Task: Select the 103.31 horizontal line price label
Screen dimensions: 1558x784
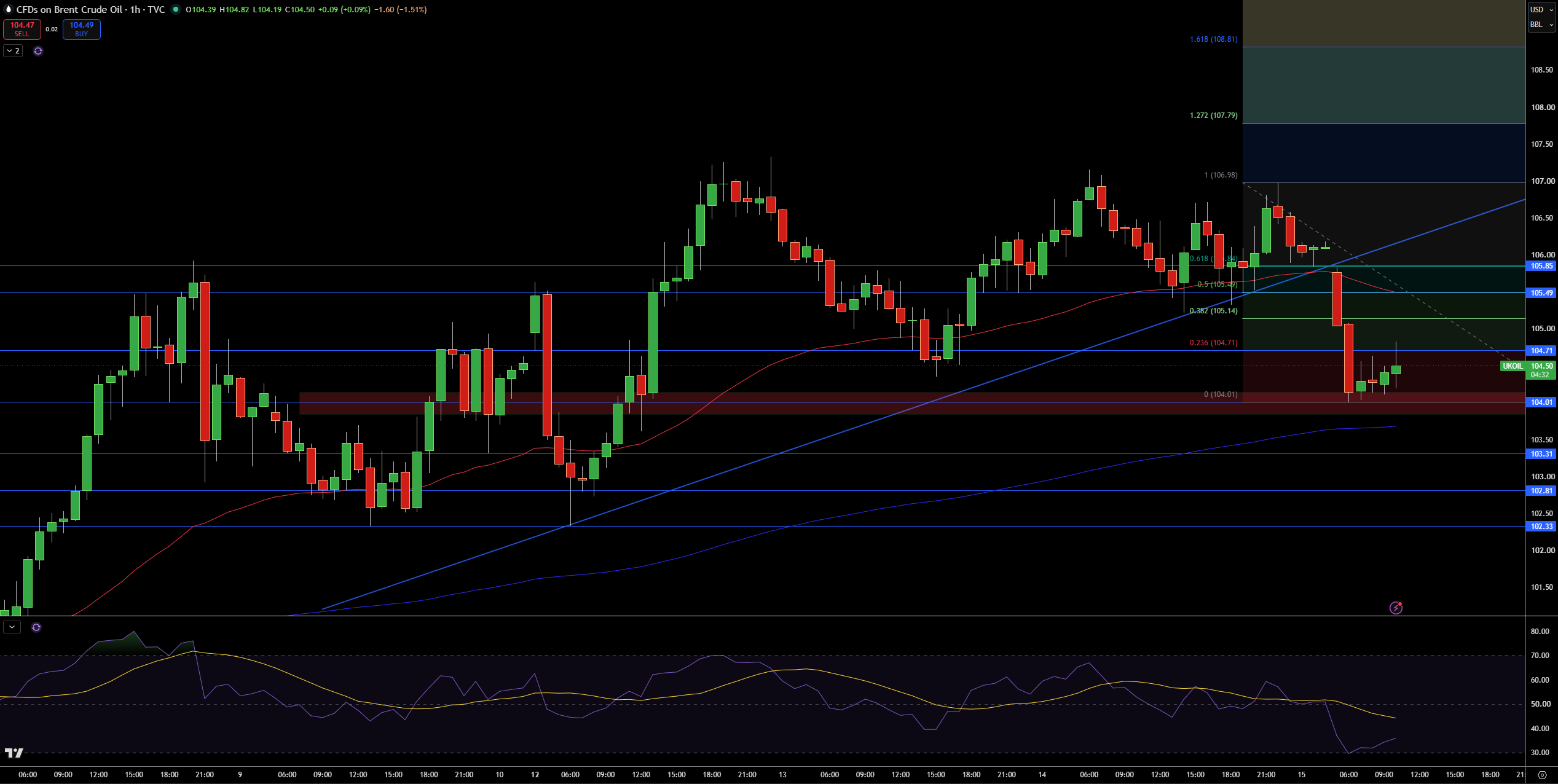Action: (x=1541, y=454)
